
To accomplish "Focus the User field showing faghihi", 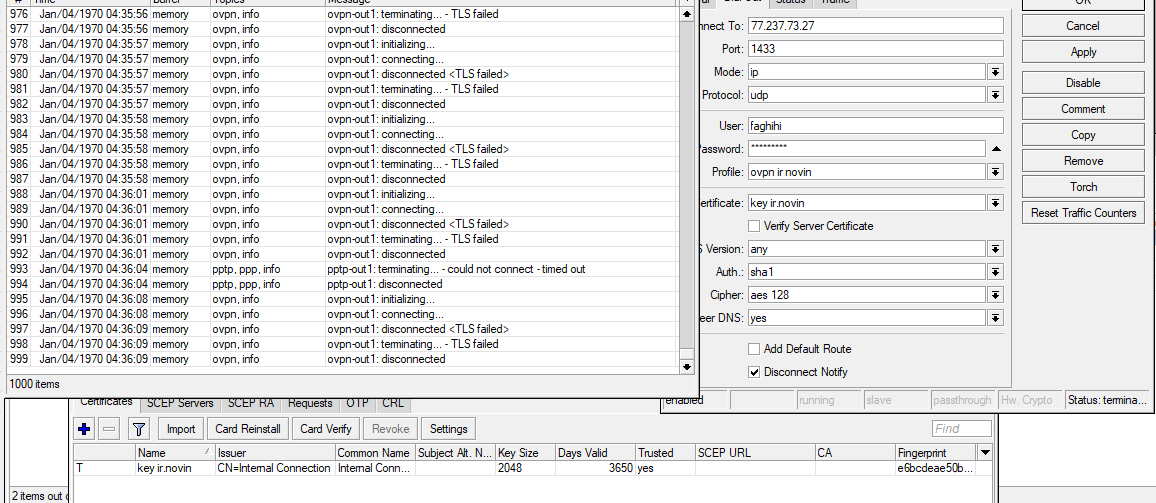I will coord(876,125).
